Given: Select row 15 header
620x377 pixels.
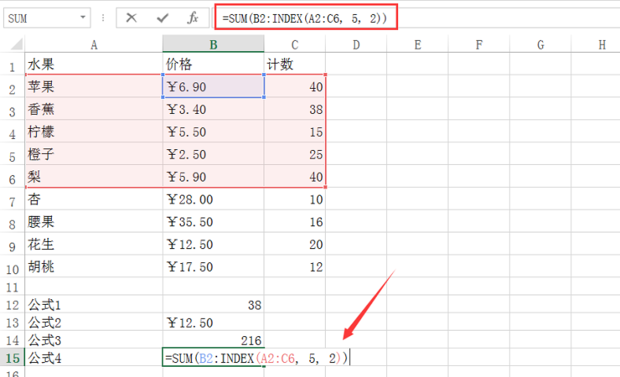Looking at the screenshot, I should pos(12,358).
